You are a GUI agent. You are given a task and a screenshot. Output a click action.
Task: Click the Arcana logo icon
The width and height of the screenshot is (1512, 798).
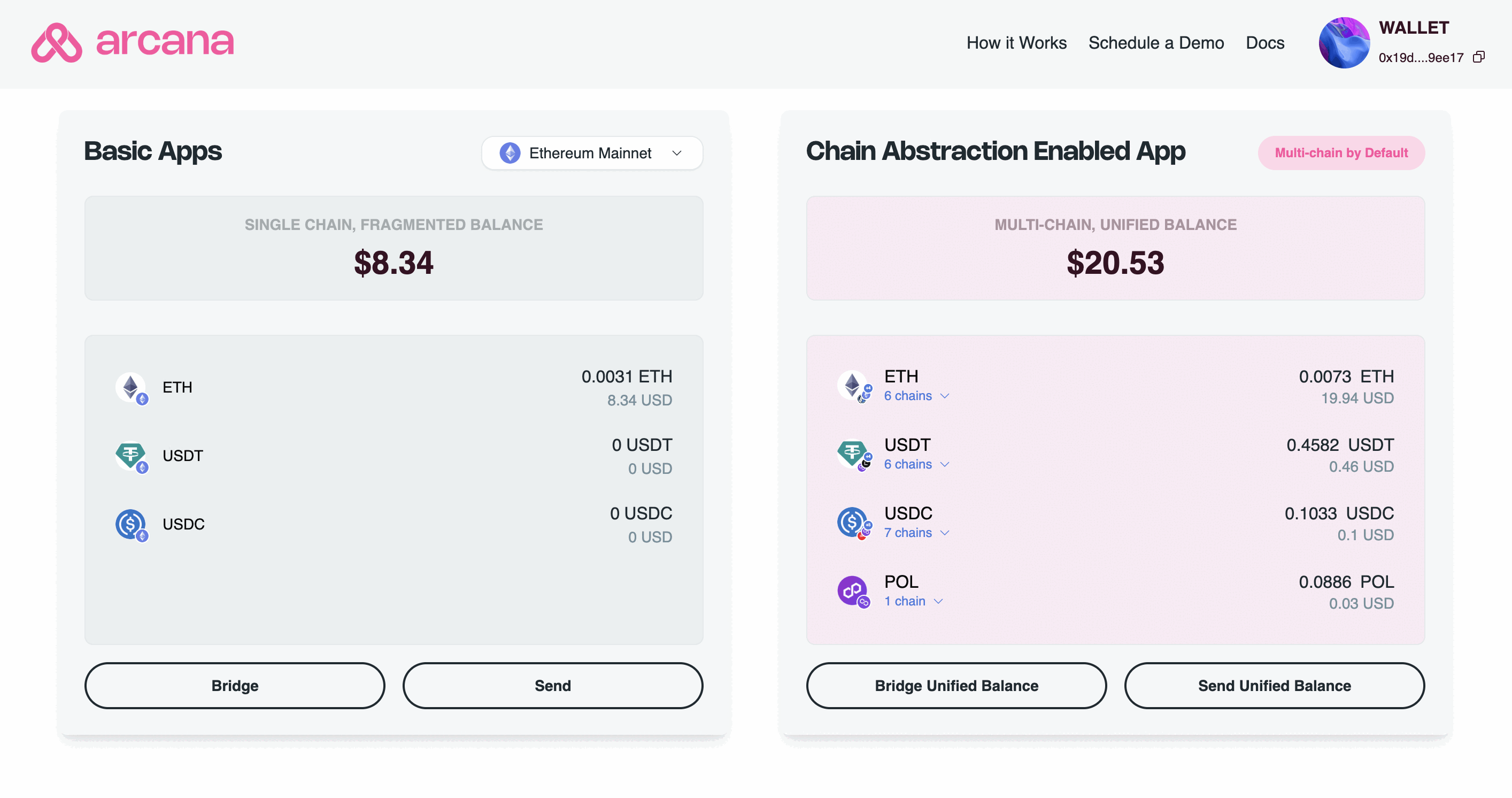pyautogui.click(x=56, y=42)
